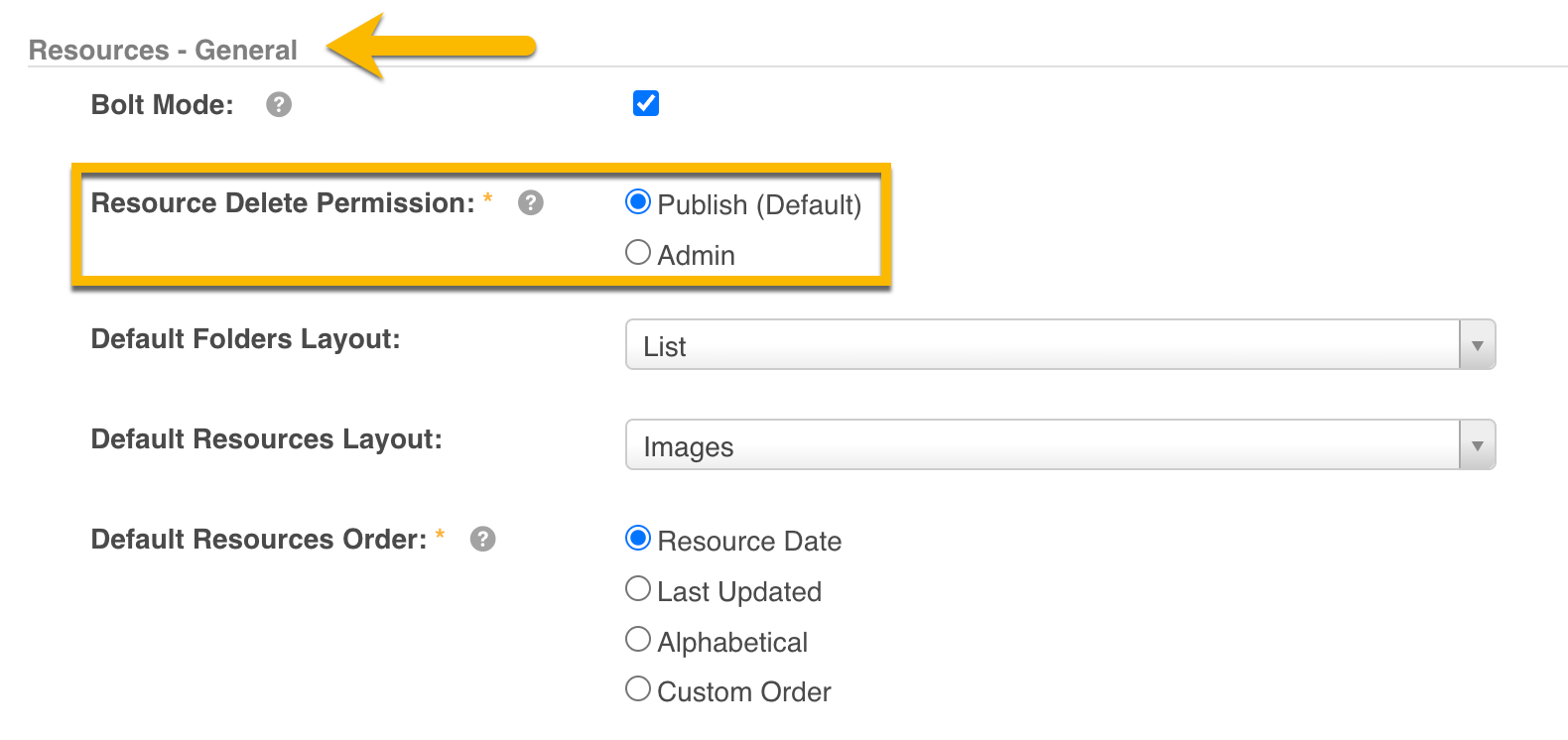Select Publish (Default) radio option
Viewport: 1568px width, 740px height.
638,202
